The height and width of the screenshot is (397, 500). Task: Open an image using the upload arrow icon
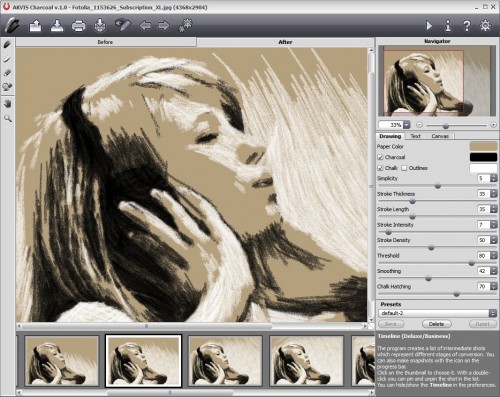point(35,26)
